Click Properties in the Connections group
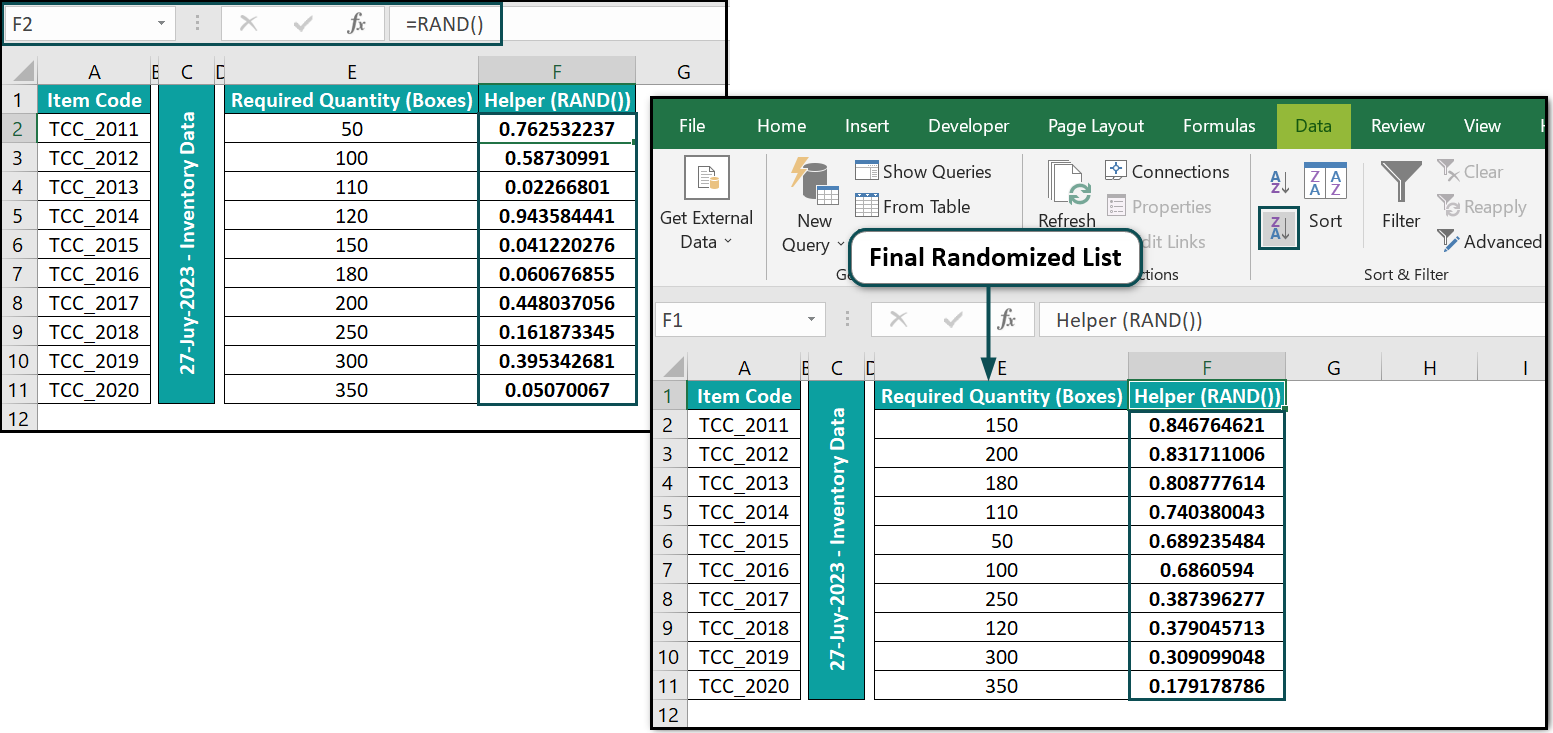1553x733 pixels. 1158,206
